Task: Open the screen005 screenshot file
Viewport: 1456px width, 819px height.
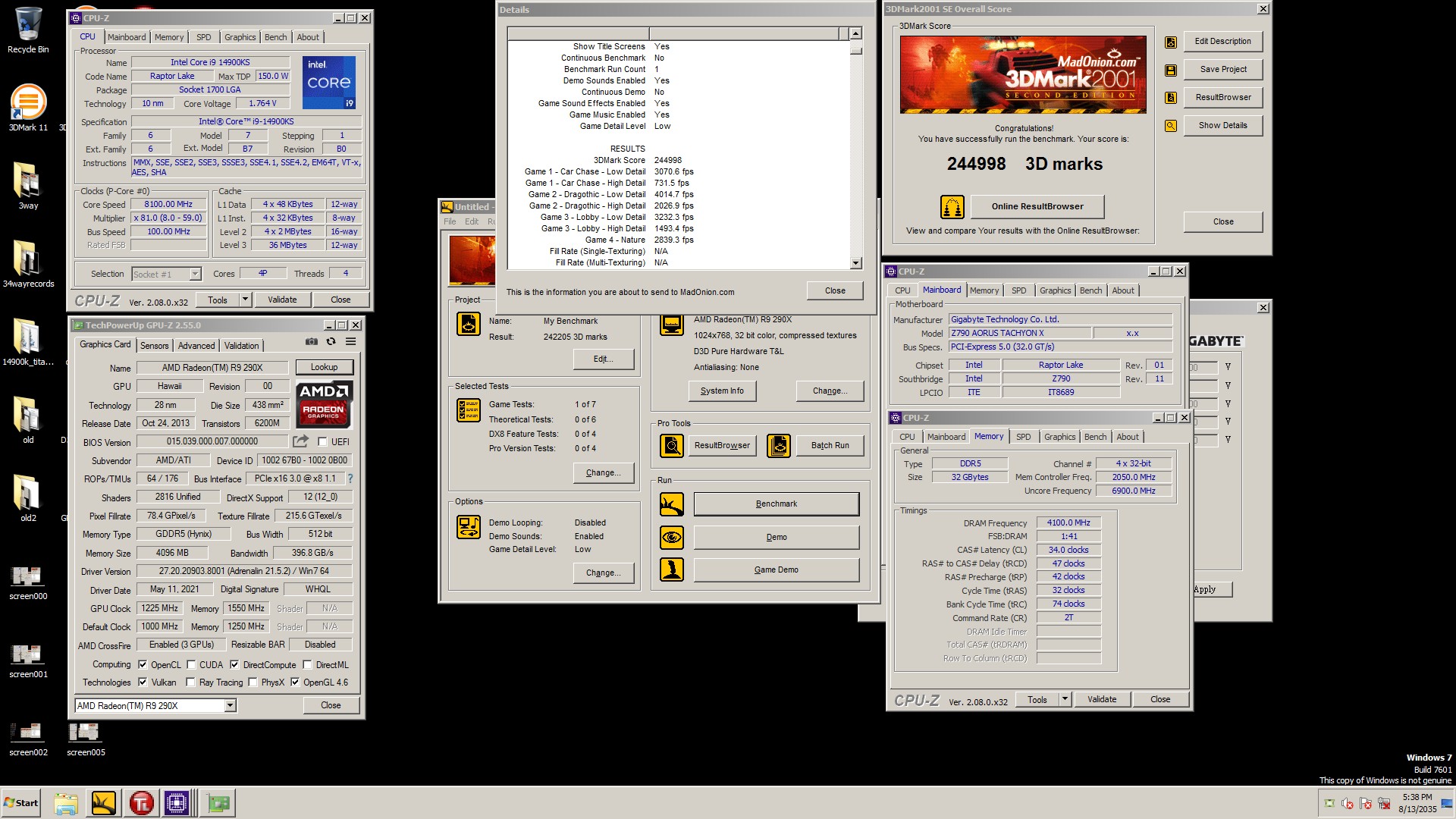Action: pyautogui.click(x=86, y=738)
